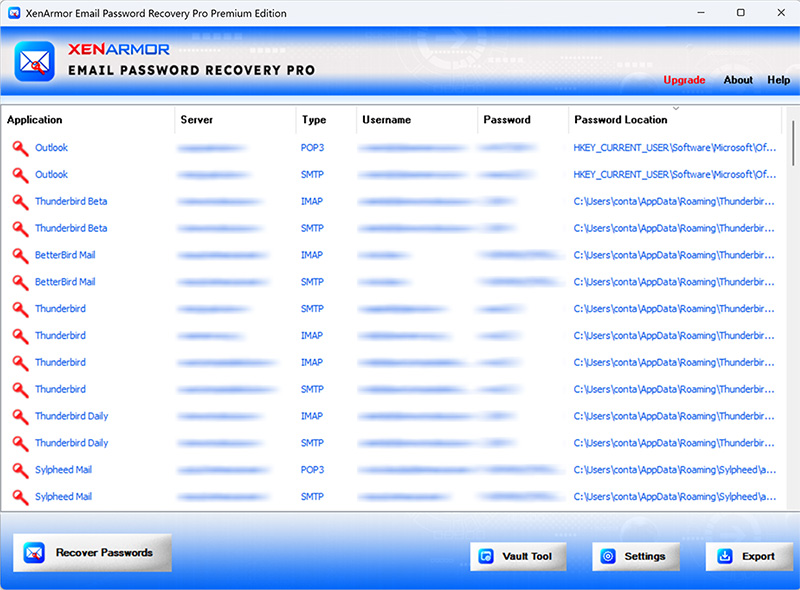The image size is (800, 590).
Task: Click the title bar app icon
Action: point(14,13)
